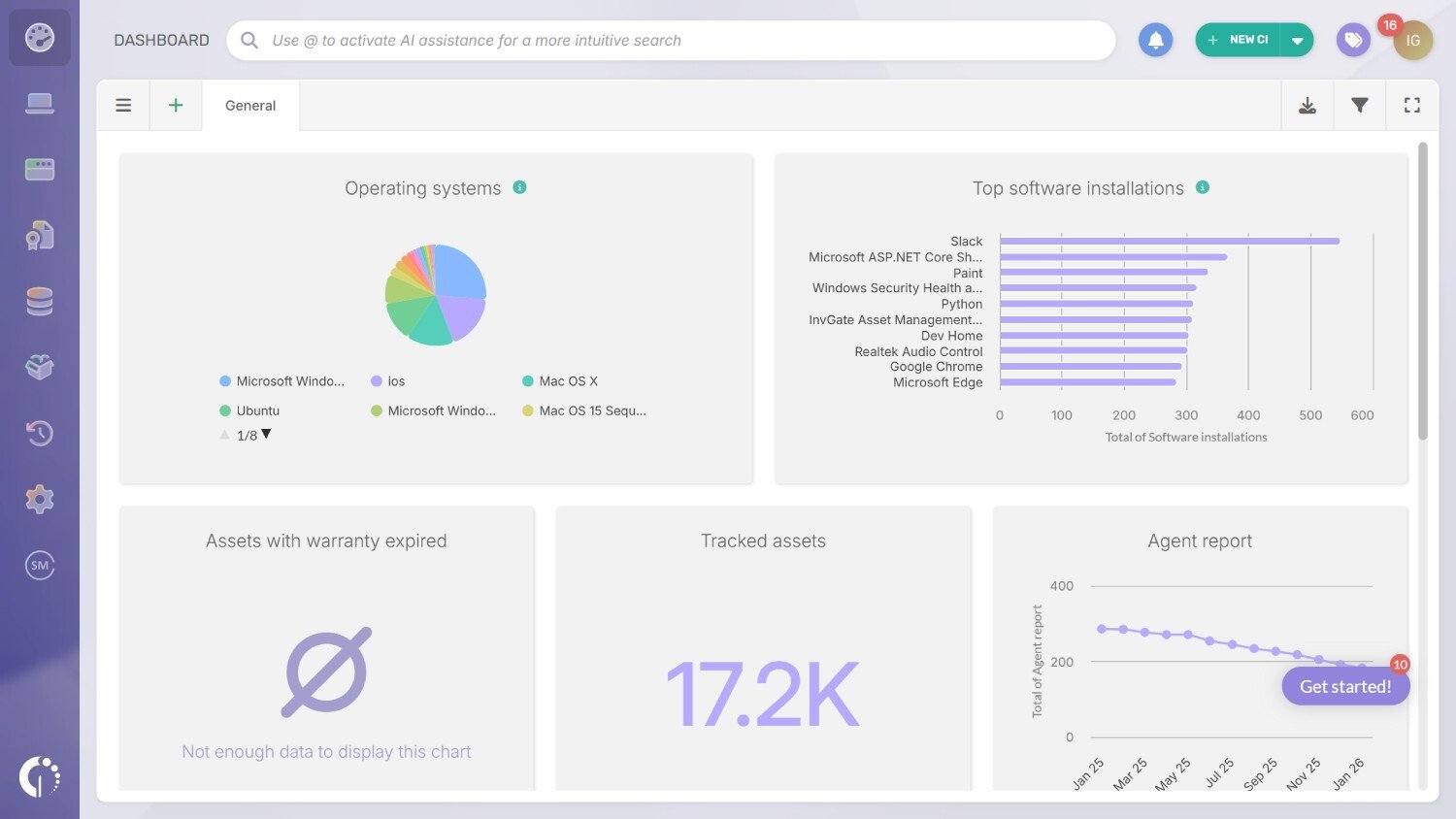
Task: Select the Inventory box icon in sidebar
Action: click(40, 366)
